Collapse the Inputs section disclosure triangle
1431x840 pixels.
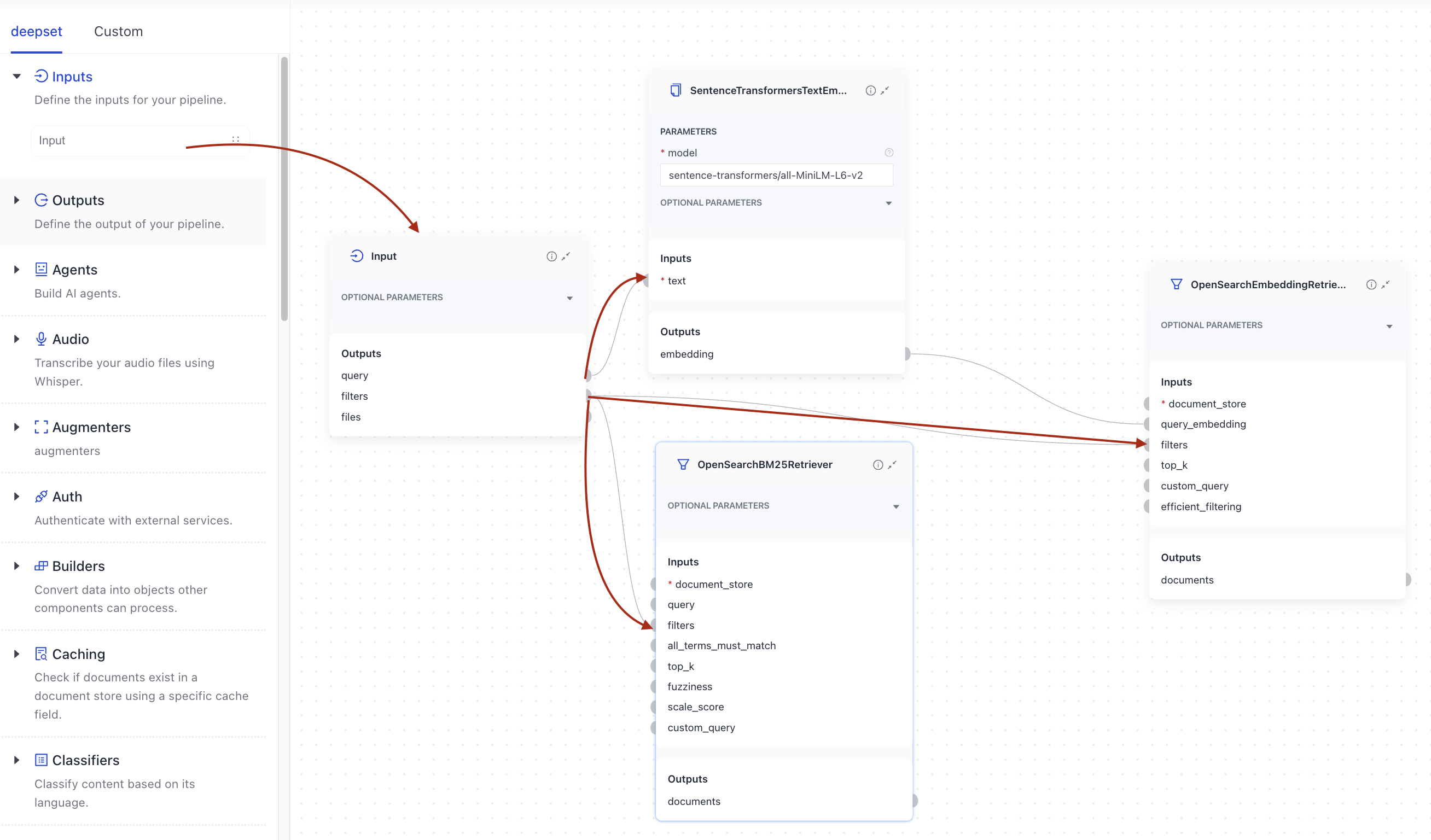tap(16, 76)
